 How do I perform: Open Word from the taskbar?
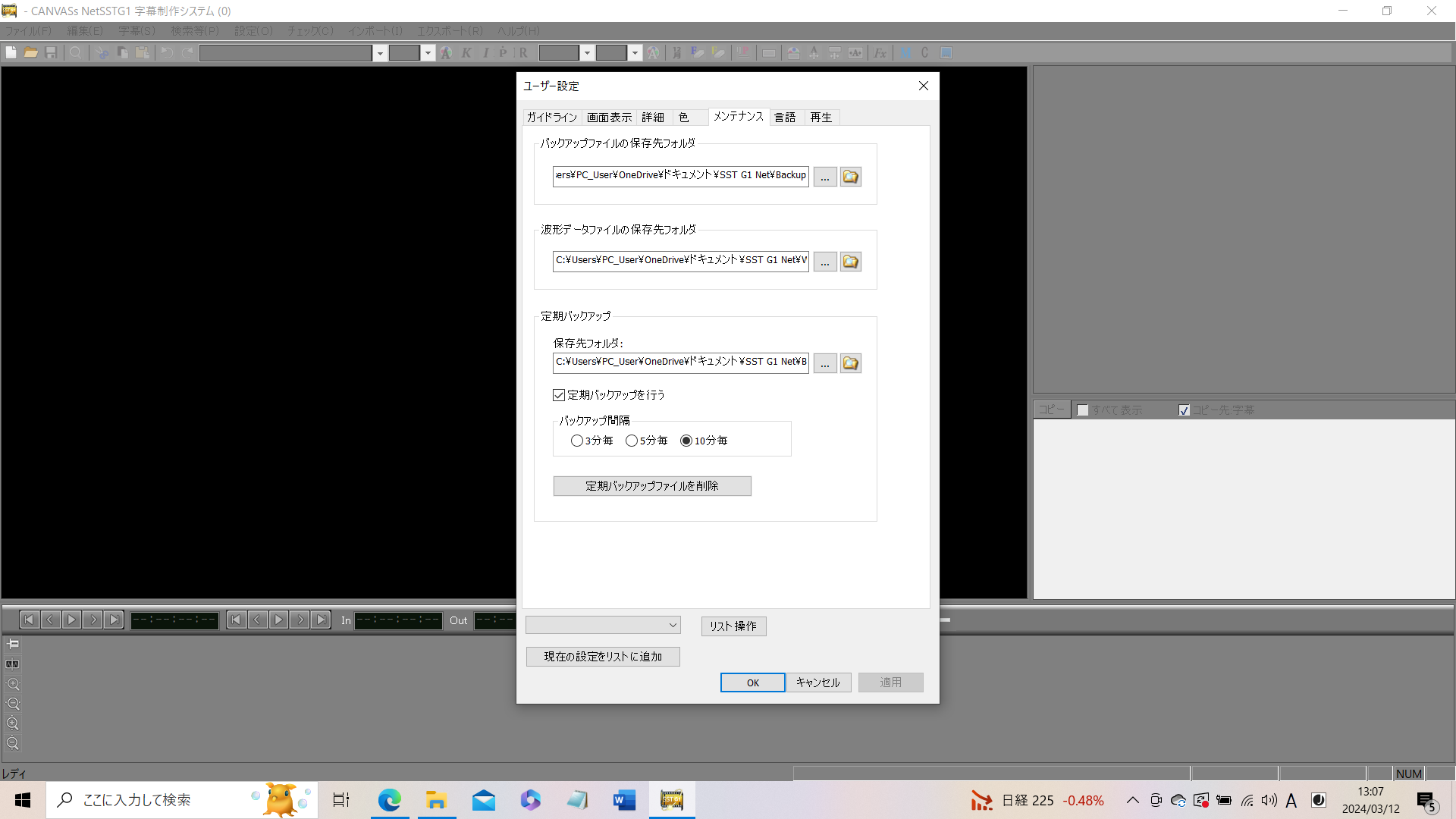[x=624, y=800]
